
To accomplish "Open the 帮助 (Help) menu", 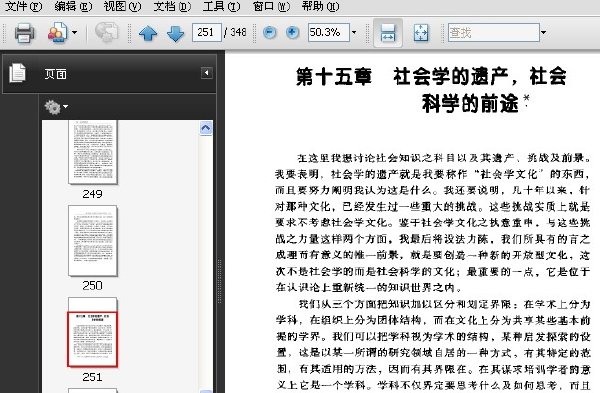I will 320,6.
